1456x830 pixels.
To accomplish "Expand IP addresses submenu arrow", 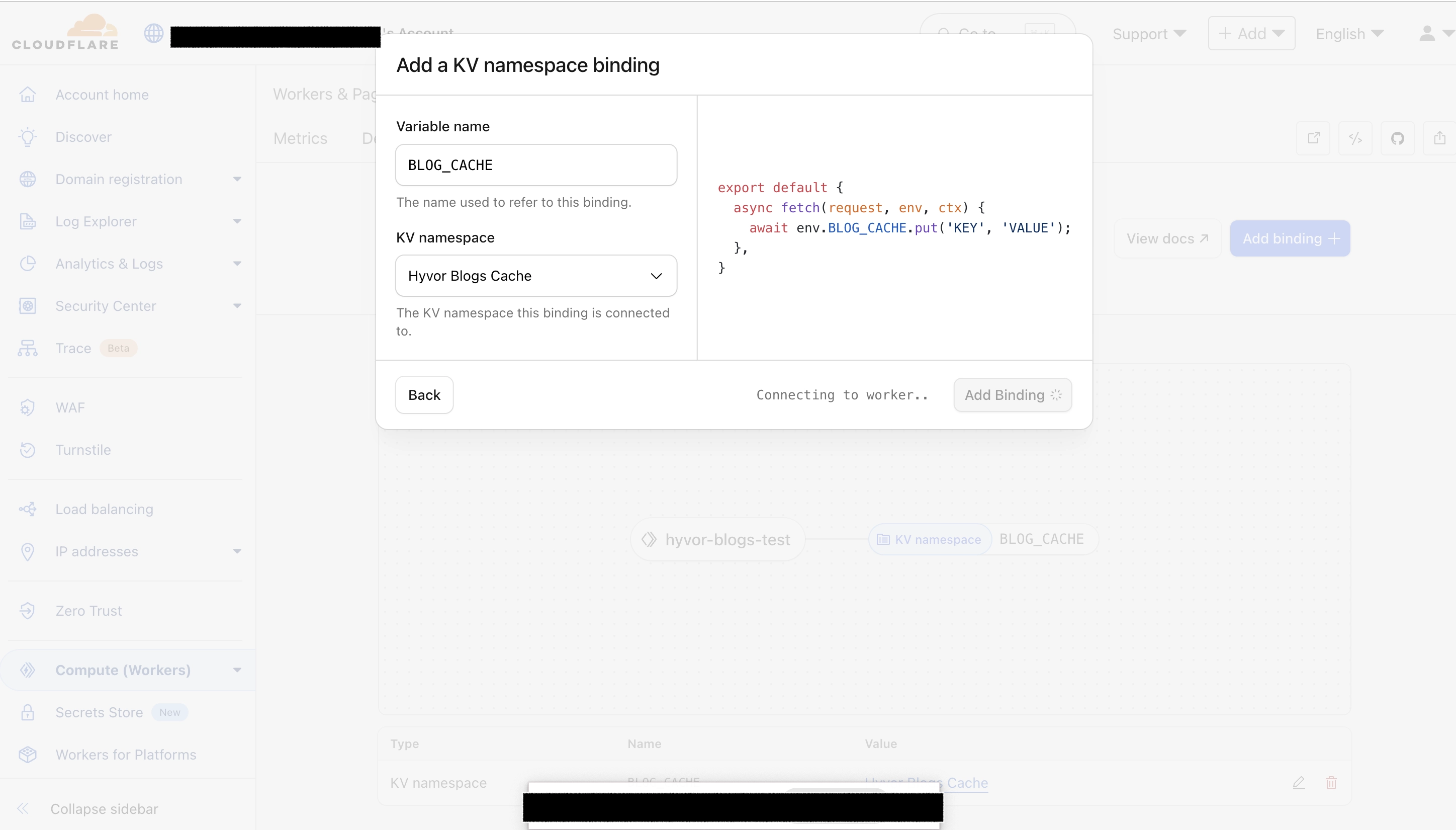I will 237,551.
